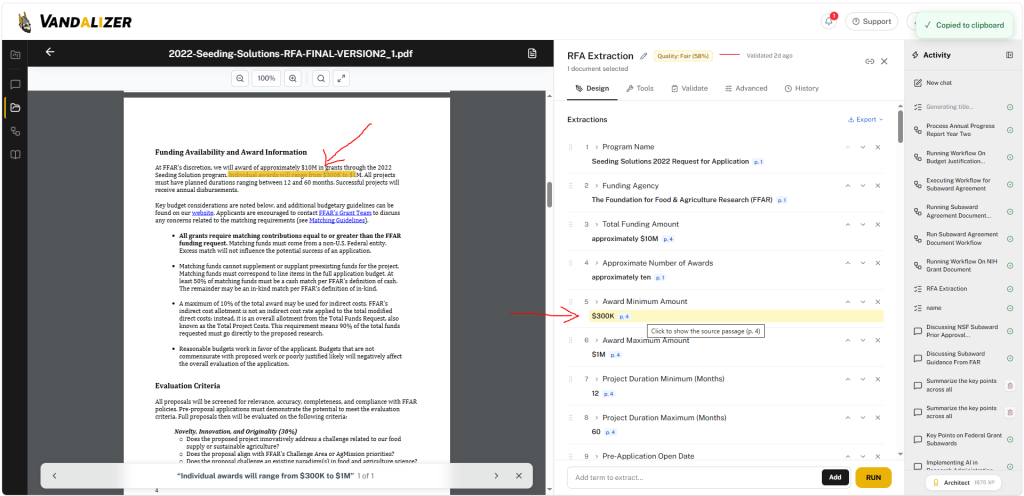This screenshot has height=496, width=1024.
Task: Follow the 'Matching Guidelines' link in PDF
Action: pos(338,221)
